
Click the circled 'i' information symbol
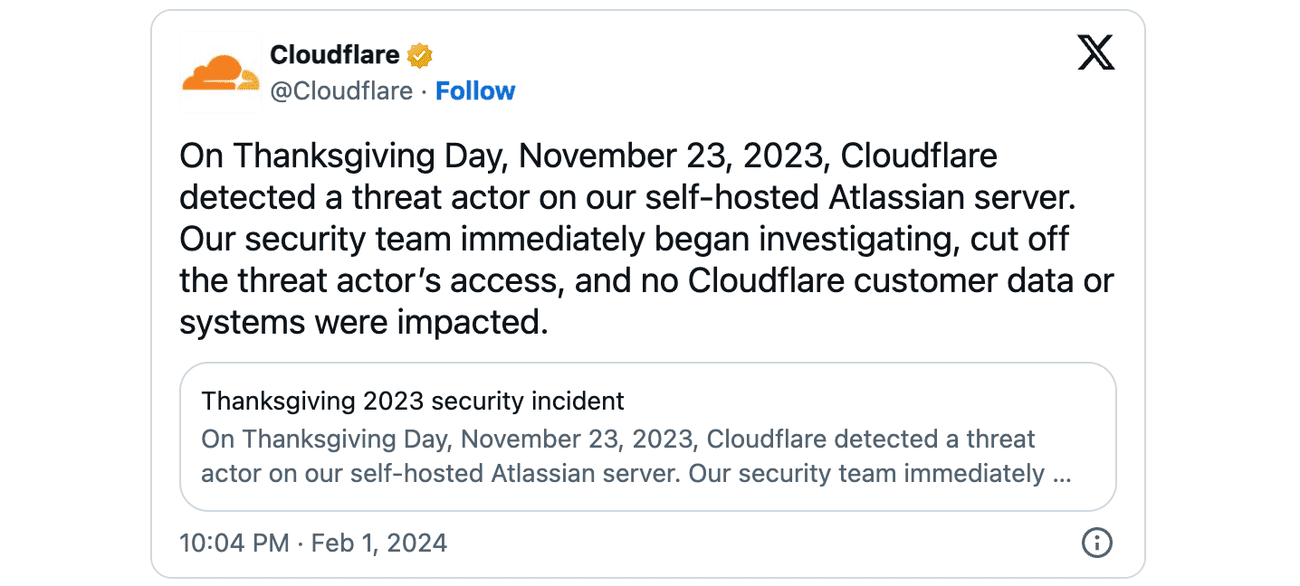click(1097, 543)
